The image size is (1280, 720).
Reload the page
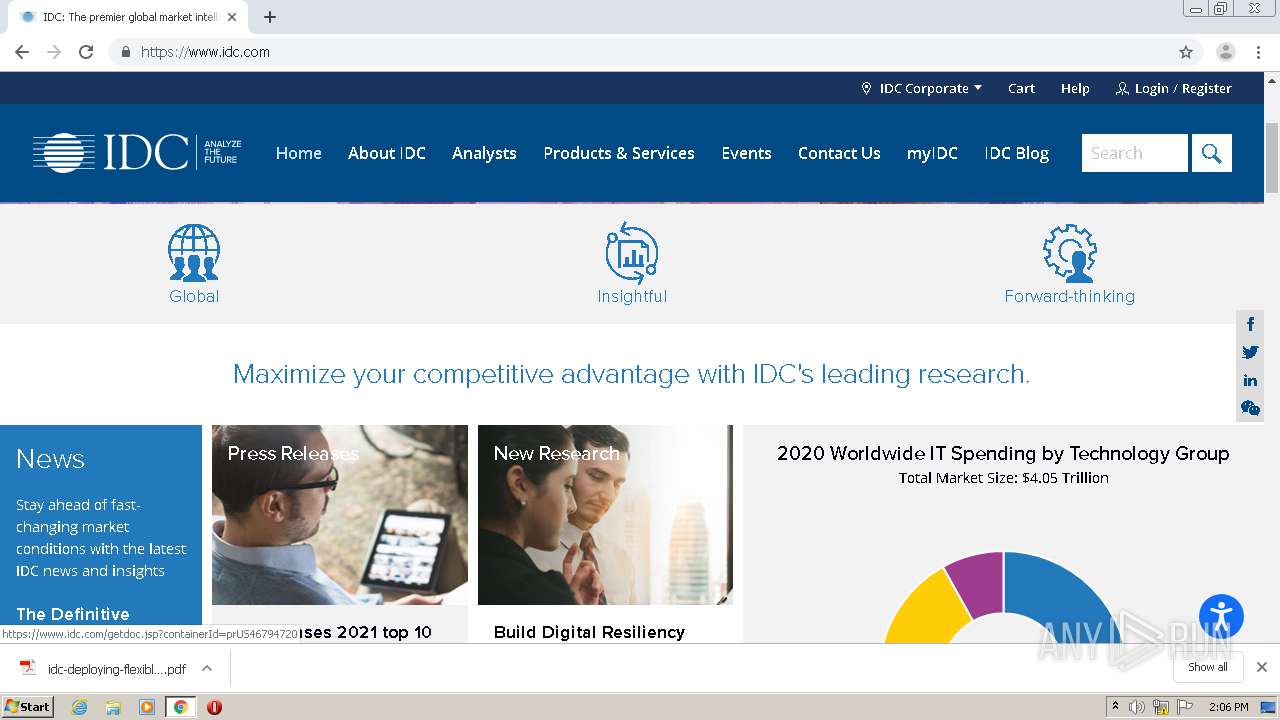tap(86, 52)
